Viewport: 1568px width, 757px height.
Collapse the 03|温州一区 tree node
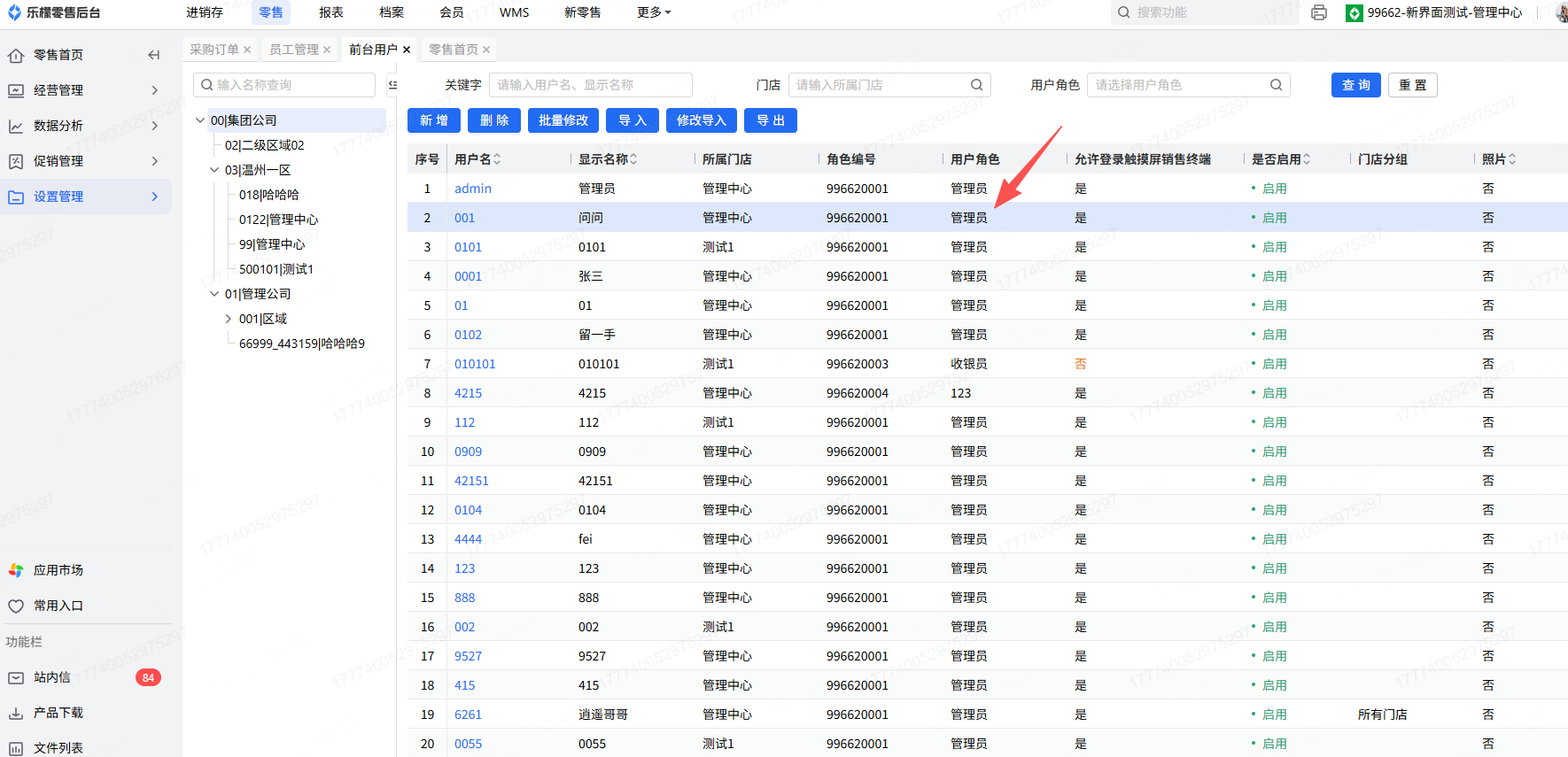point(214,170)
